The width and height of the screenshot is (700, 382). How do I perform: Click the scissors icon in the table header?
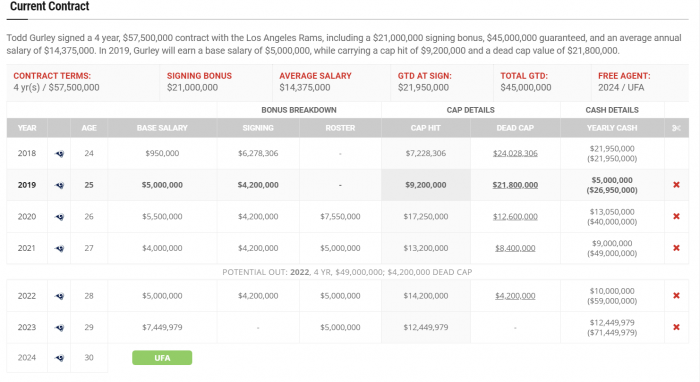tap(676, 128)
